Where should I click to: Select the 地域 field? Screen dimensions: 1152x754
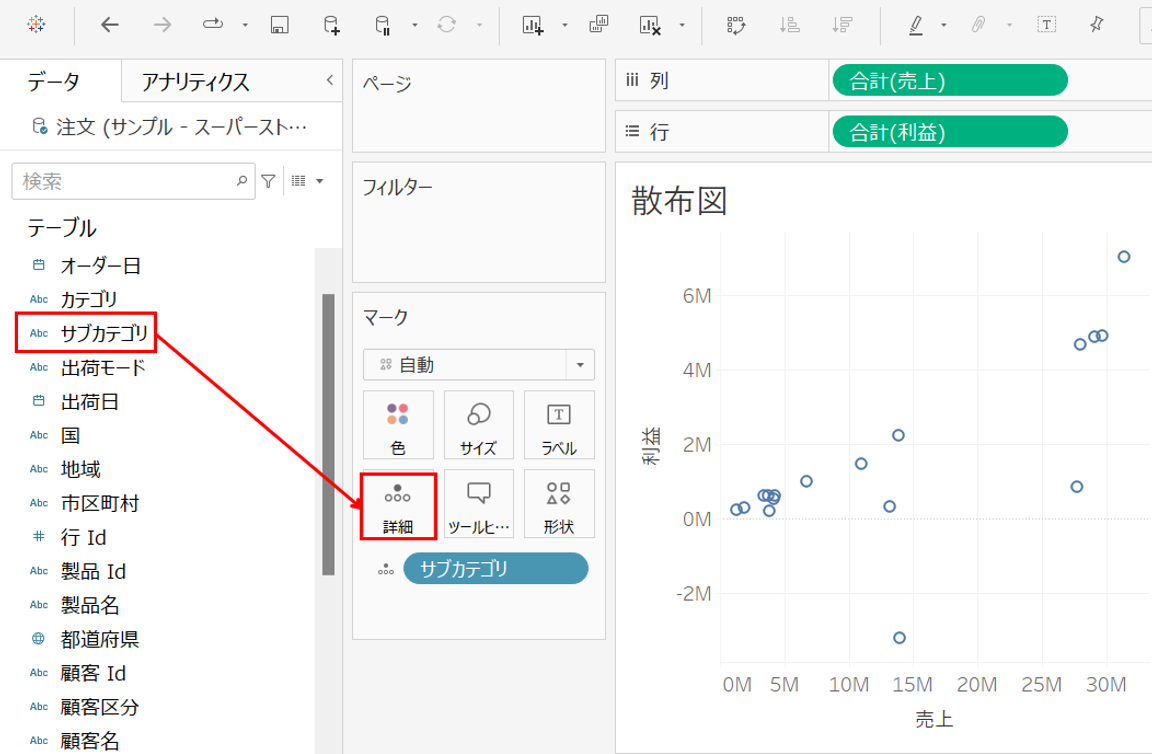click(x=80, y=469)
